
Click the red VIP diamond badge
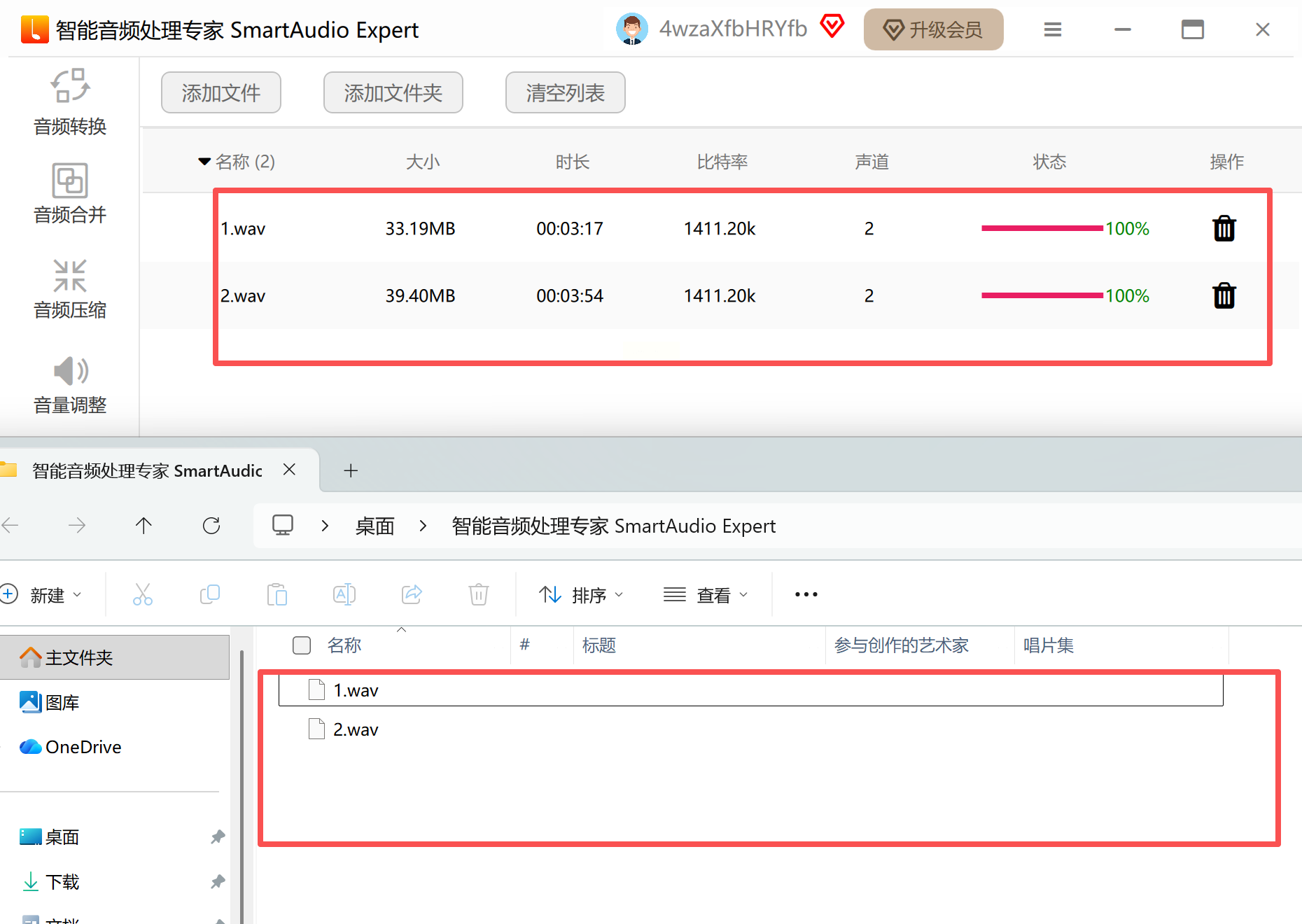point(832,27)
